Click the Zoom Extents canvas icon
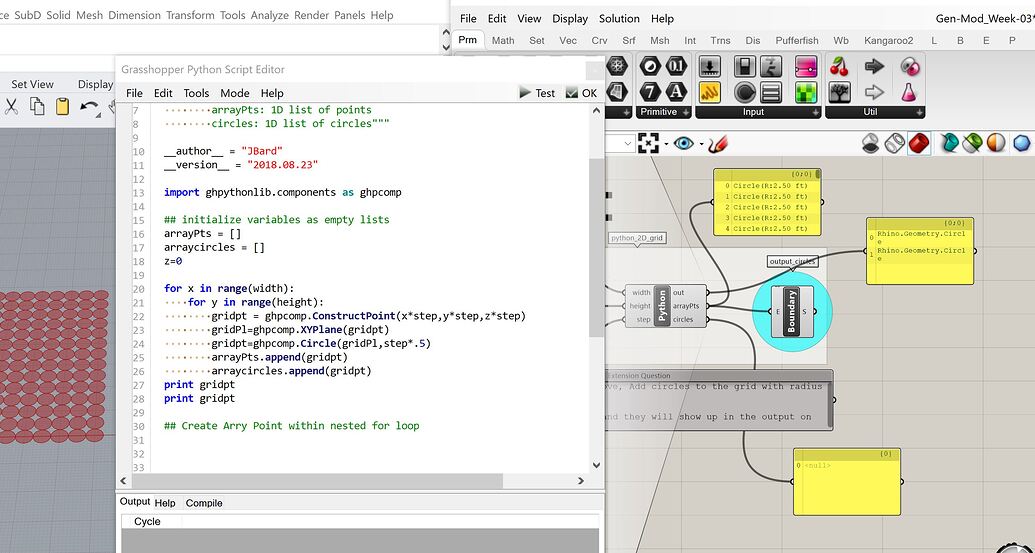The height and width of the screenshot is (553, 1035). click(x=649, y=143)
